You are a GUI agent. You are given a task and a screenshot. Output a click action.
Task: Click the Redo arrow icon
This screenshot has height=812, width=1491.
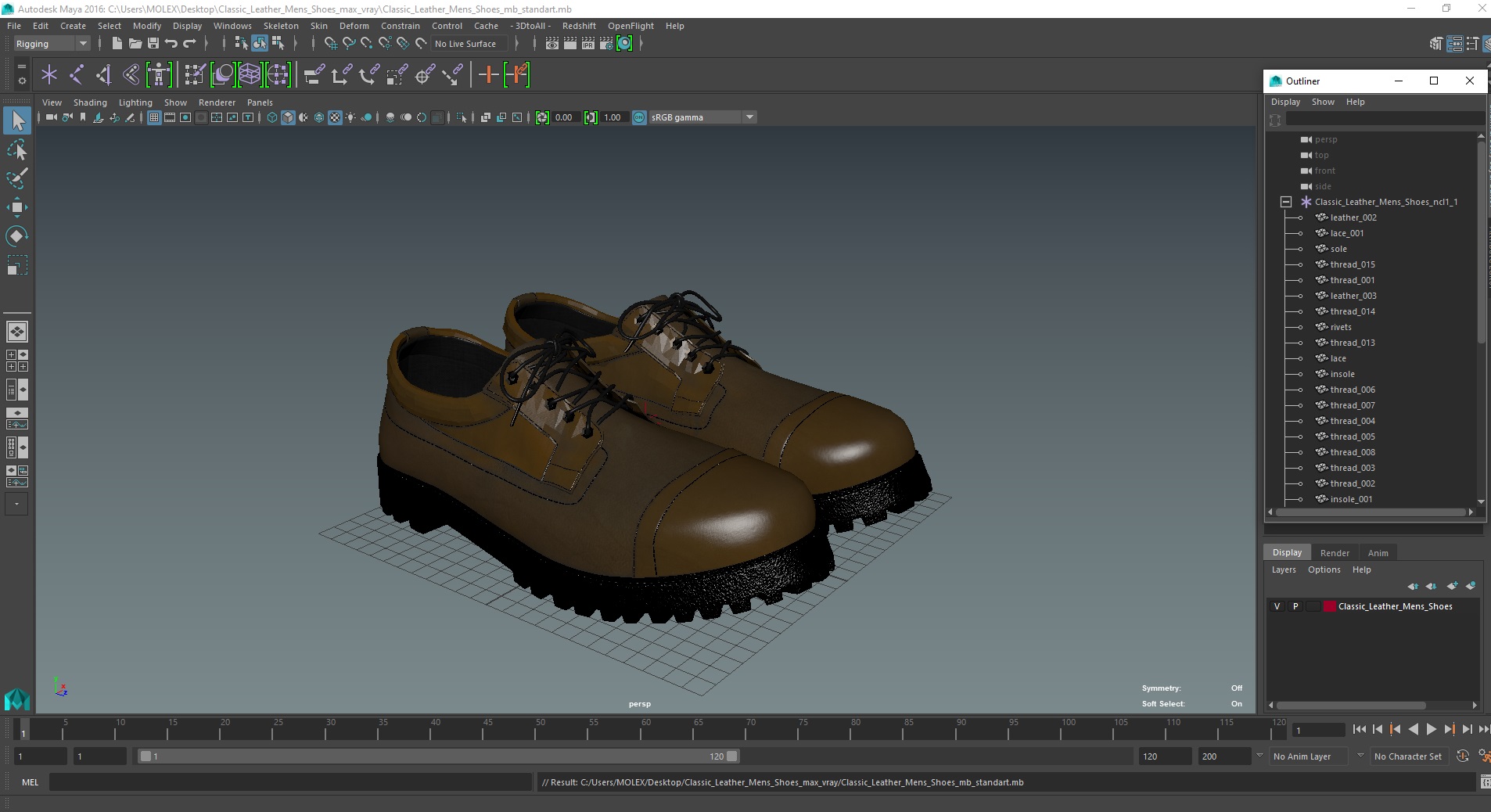coord(189,44)
